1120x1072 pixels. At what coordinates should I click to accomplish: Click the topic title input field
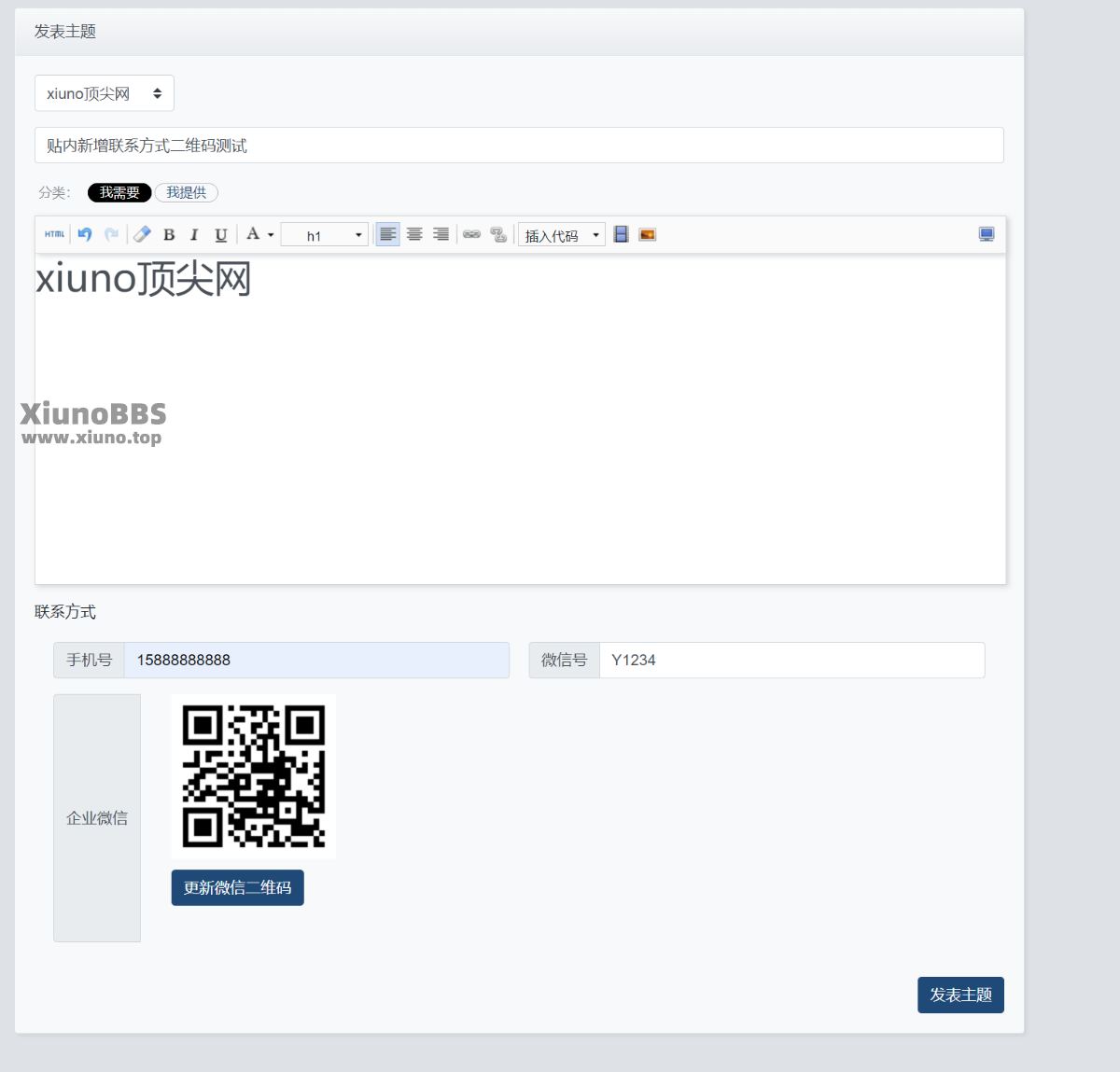[519, 146]
